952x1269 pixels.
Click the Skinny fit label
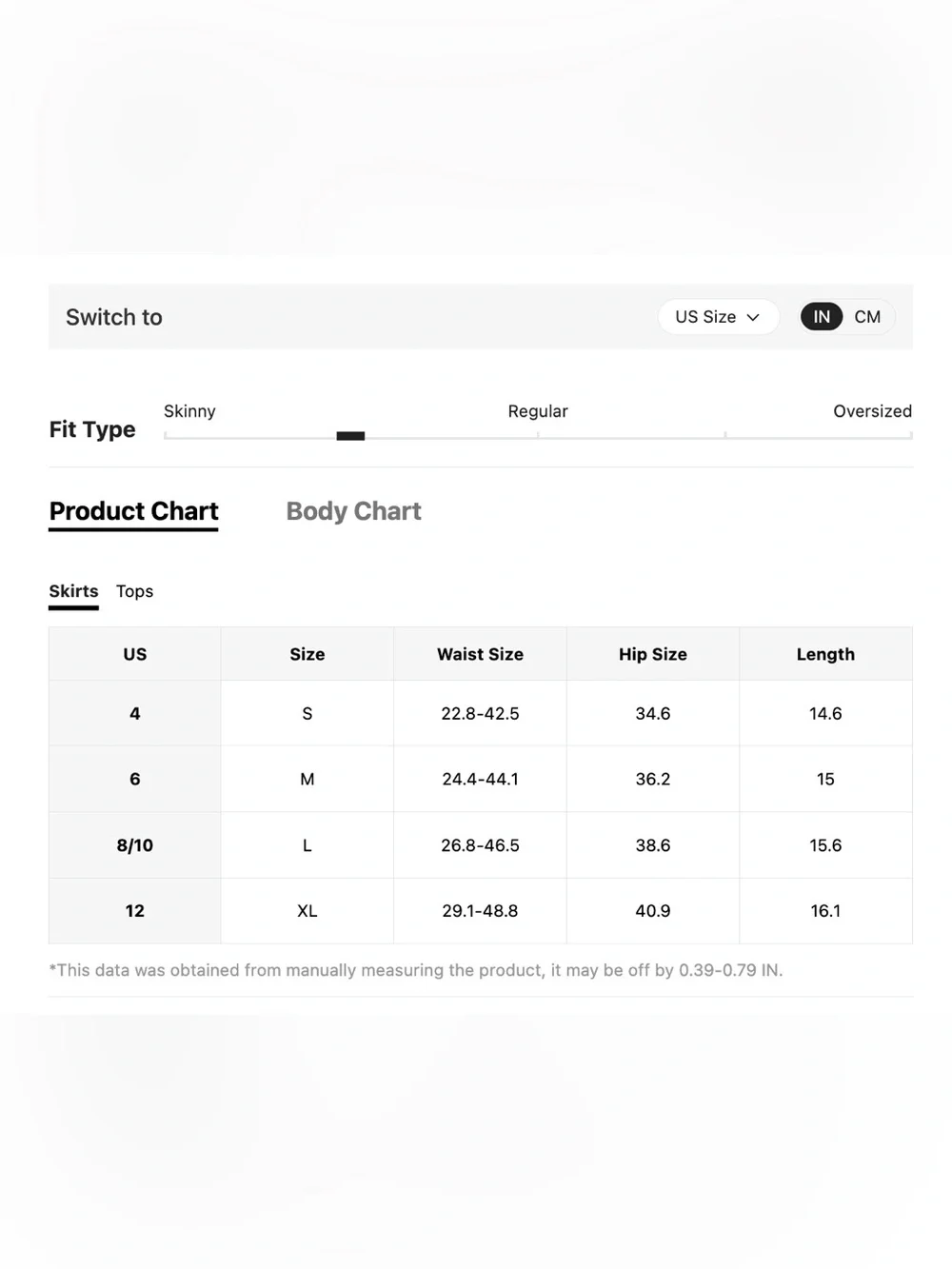click(x=189, y=411)
